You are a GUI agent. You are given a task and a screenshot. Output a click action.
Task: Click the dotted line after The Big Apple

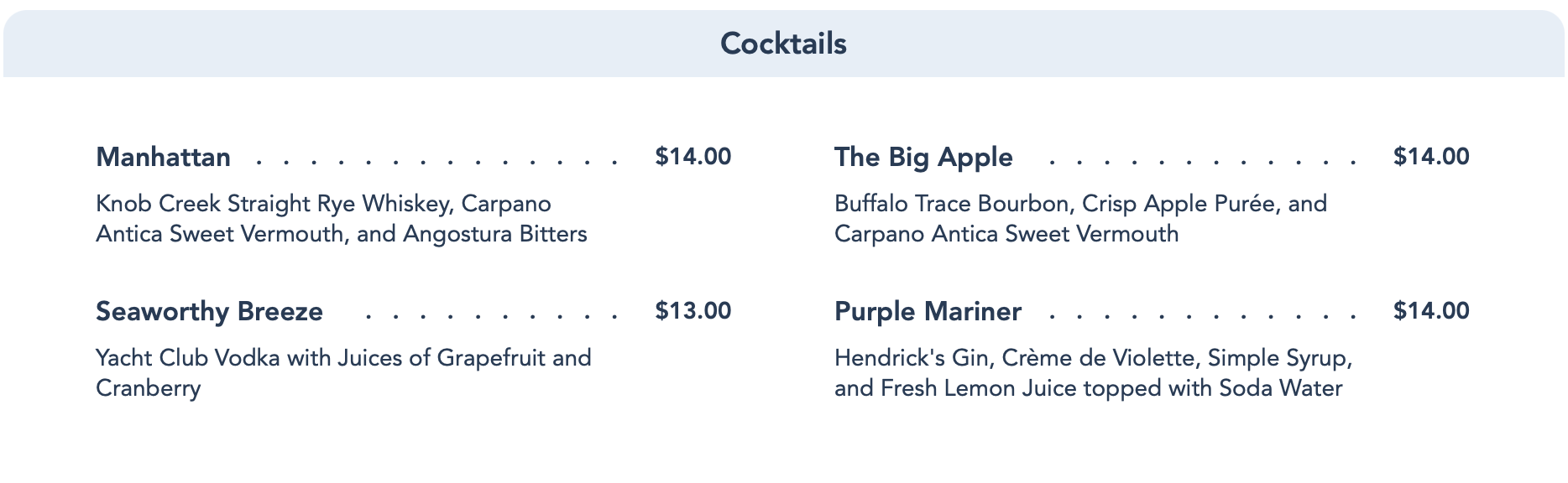(1200, 159)
